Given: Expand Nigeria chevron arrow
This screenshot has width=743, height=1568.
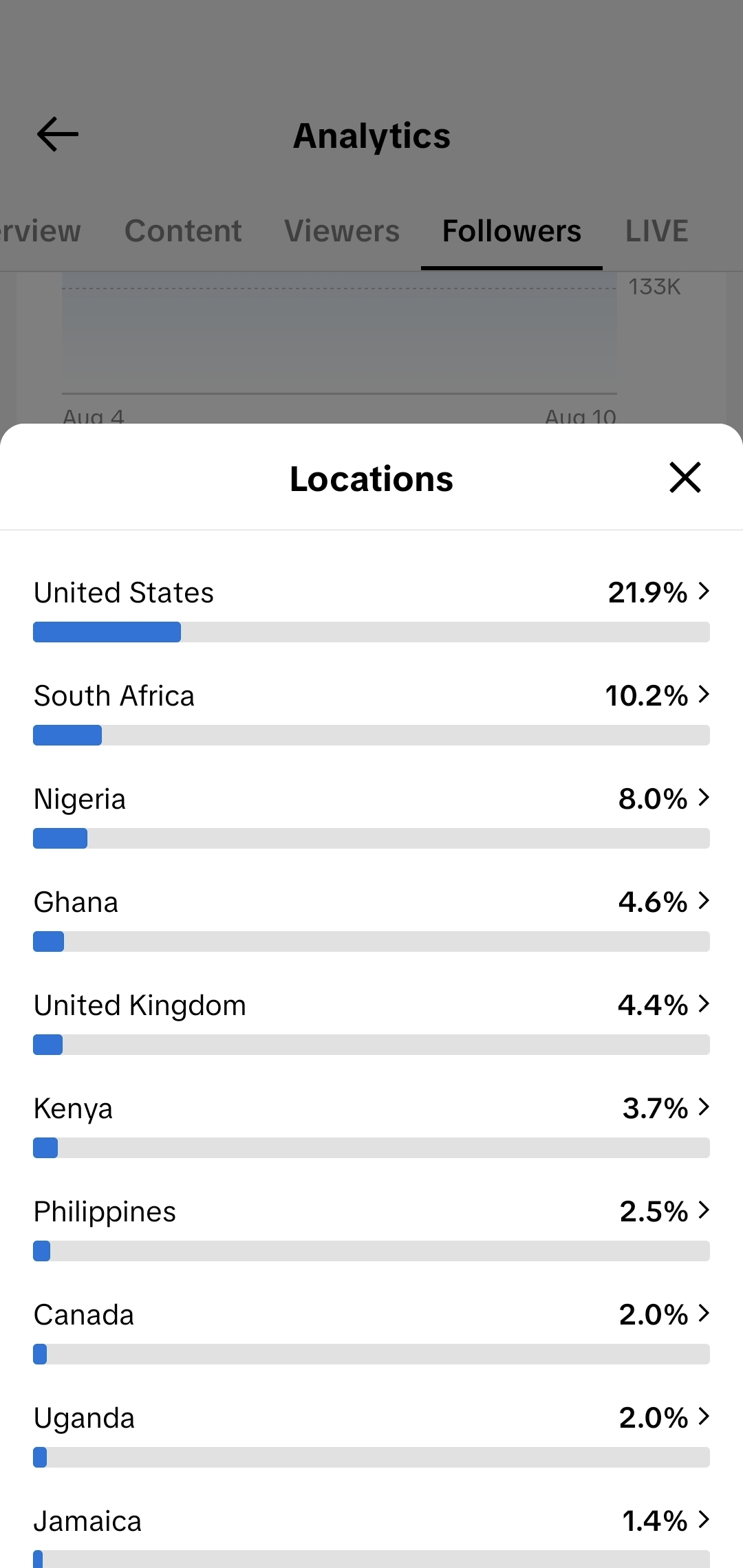Looking at the screenshot, I should pyautogui.click(x=703, y=797).
